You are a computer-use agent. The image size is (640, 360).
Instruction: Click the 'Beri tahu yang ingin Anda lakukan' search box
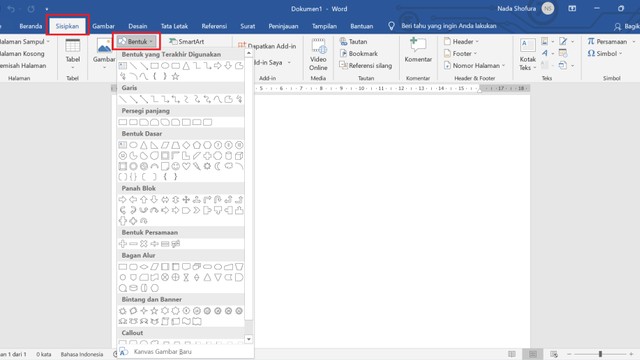tap(449, 26)
